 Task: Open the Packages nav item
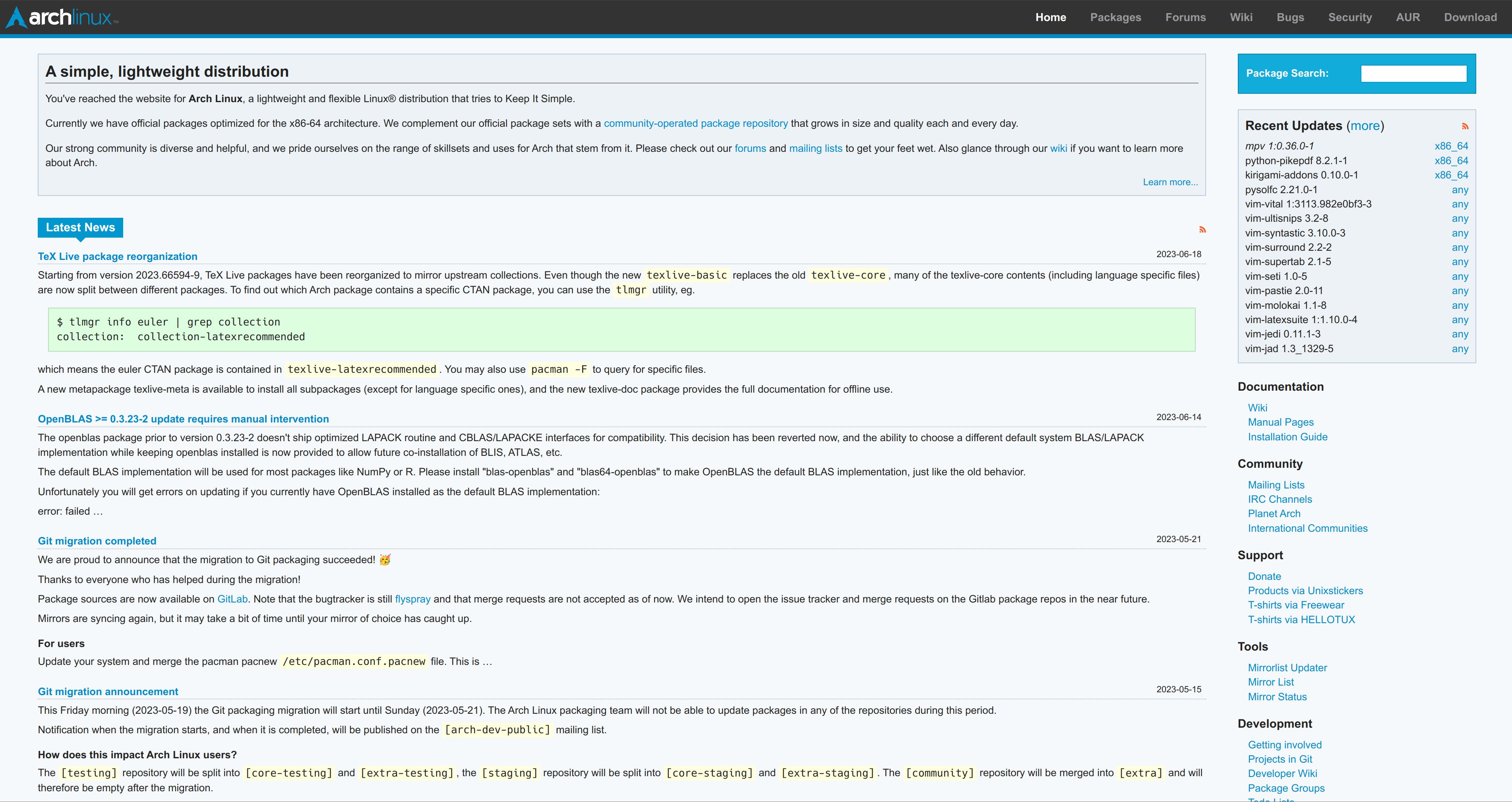pos(1116,17)
